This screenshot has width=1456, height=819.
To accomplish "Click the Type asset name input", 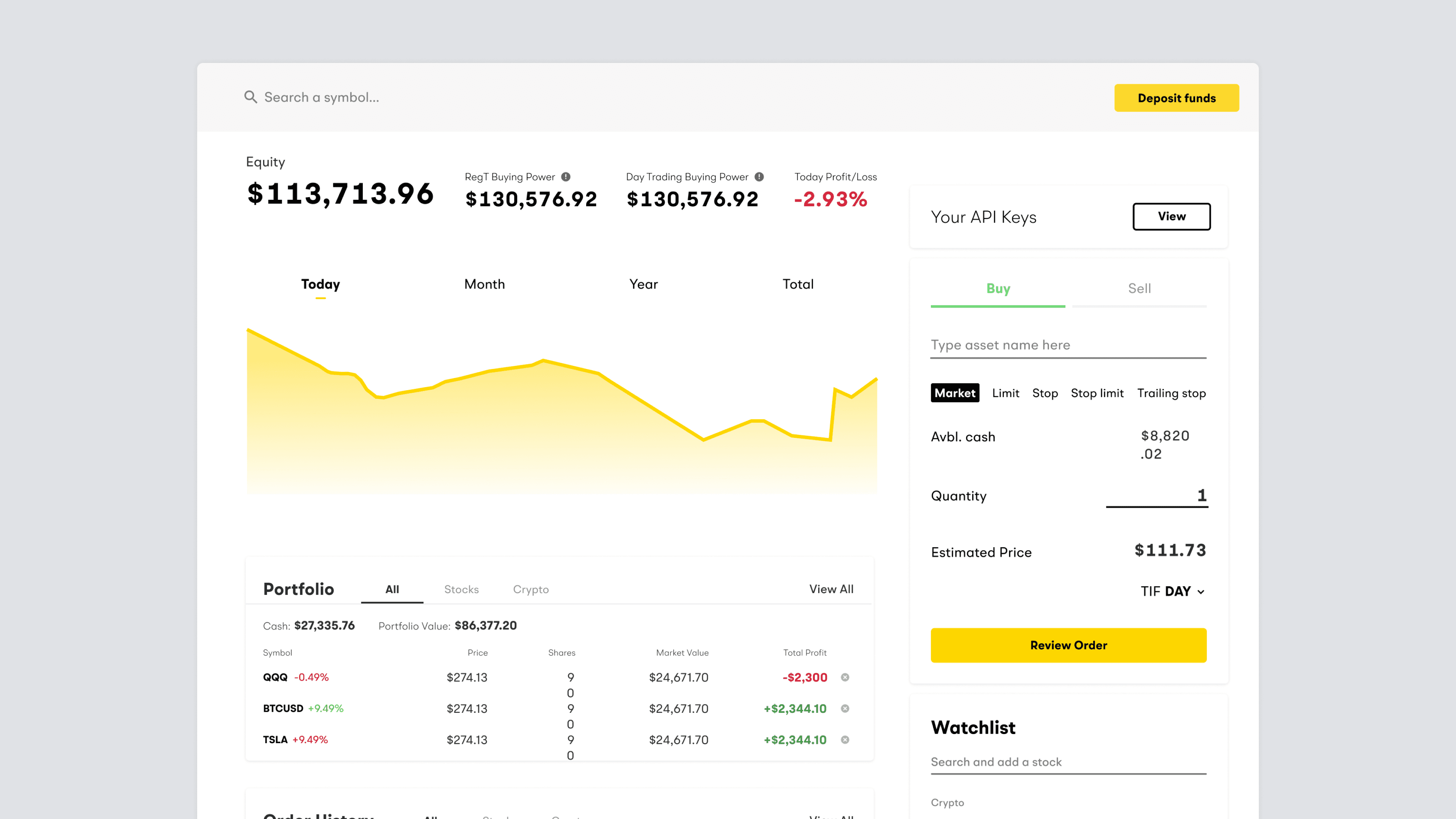I will (1068, 345).
